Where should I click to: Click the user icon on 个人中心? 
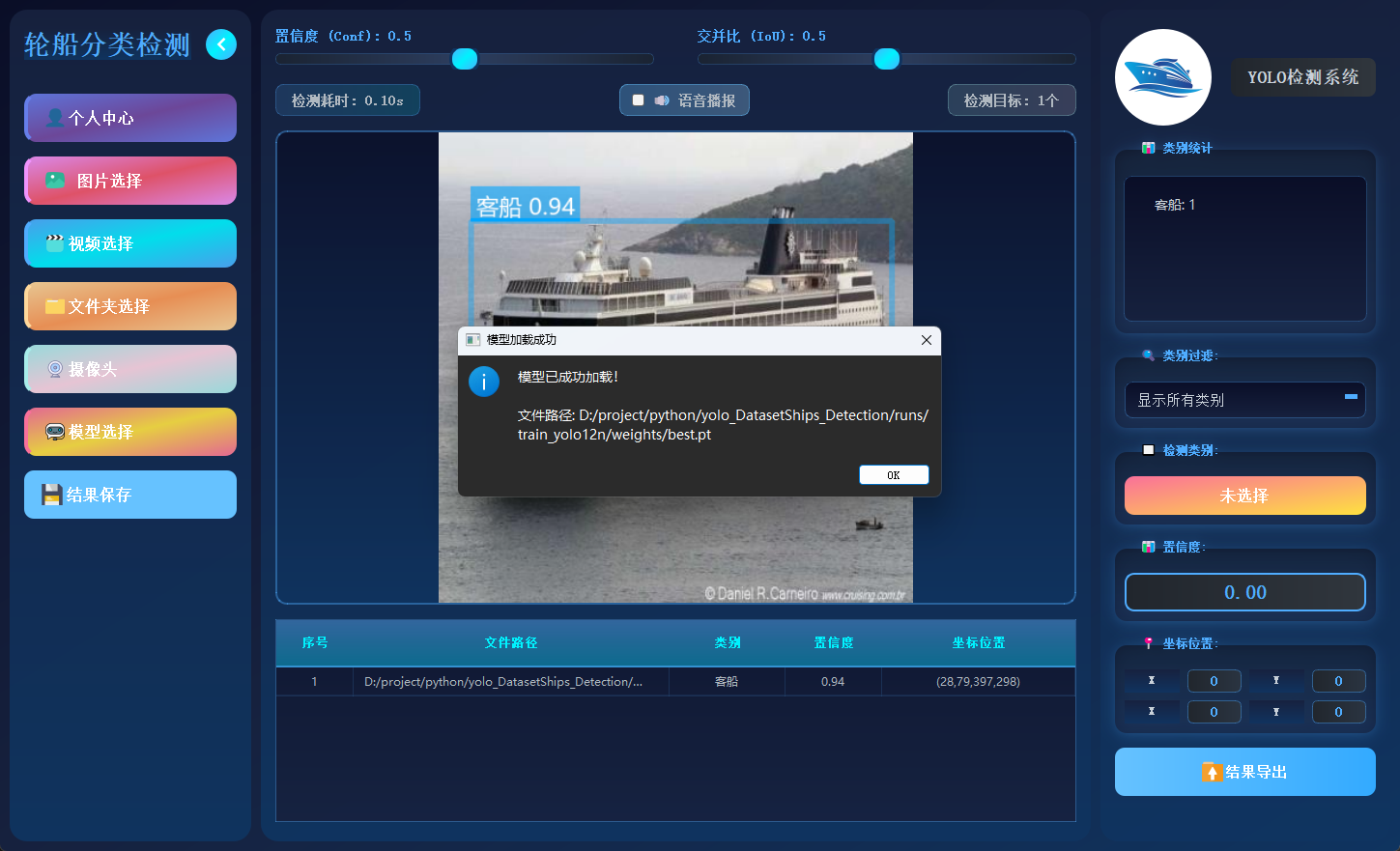(55, 118)
